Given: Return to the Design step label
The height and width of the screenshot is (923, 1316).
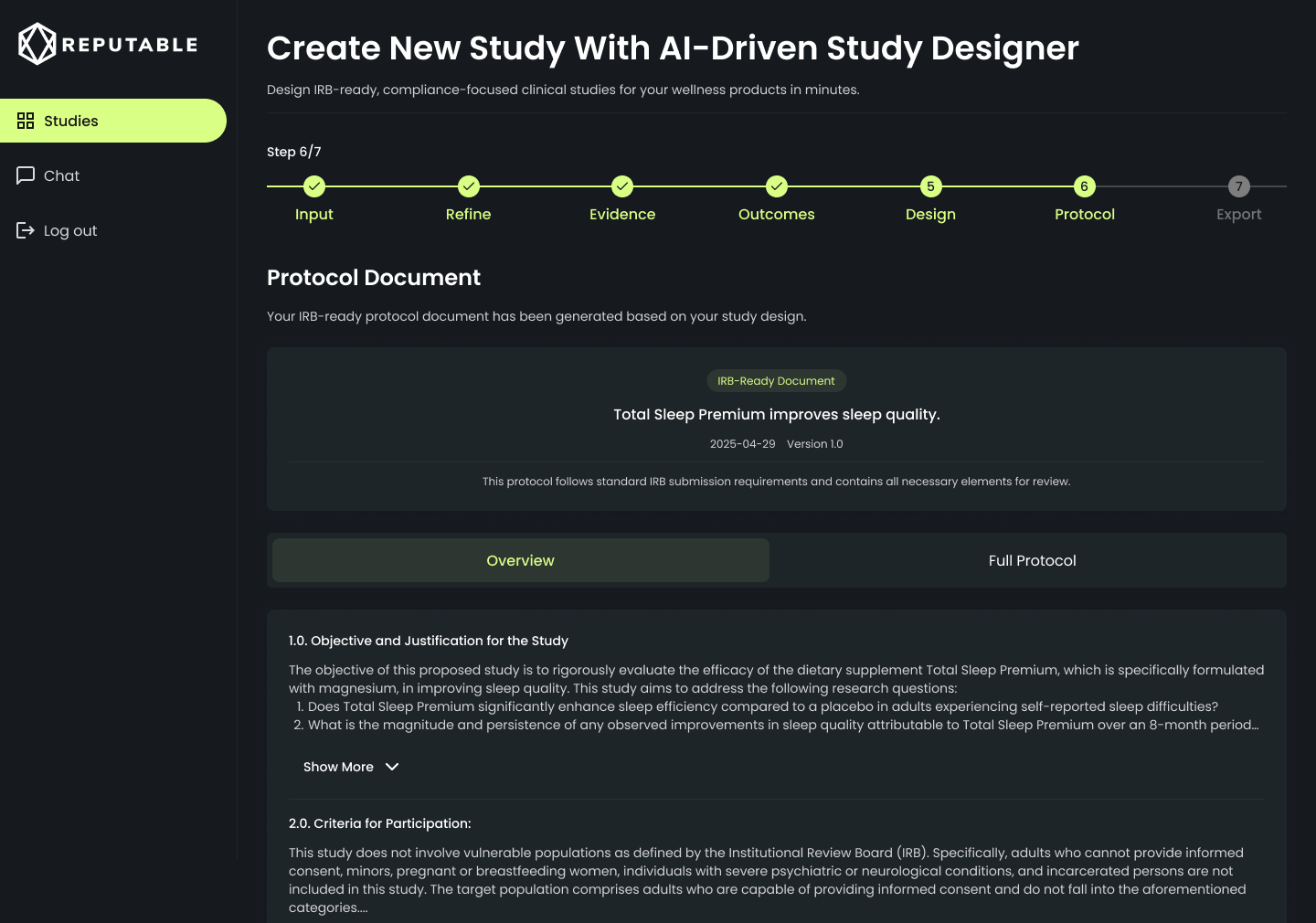Looking at the screenshot, I should [930, 215].
